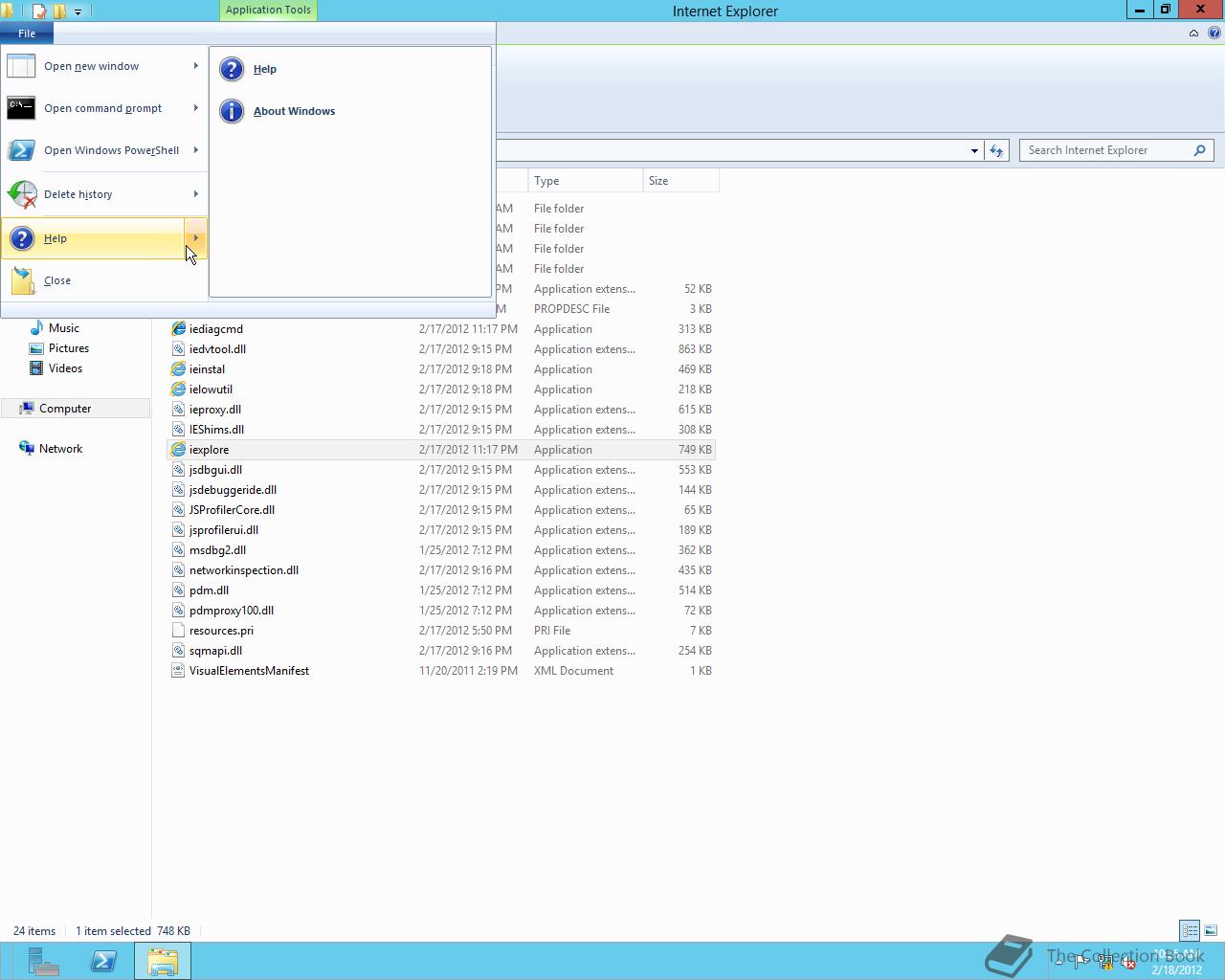The height and width of the screenshot is (980, 1225).
Task: Click the Properties quick access icon
Action: pos(39,11)
